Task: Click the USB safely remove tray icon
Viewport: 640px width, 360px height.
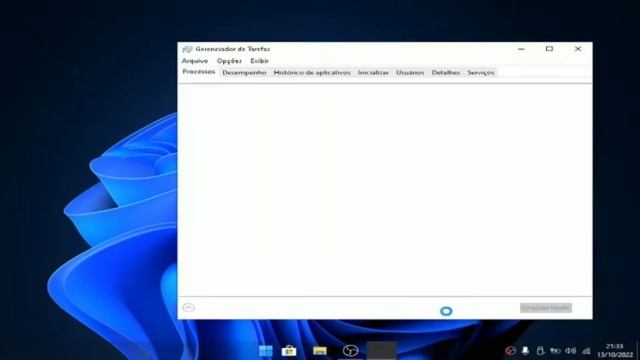Action: pos(540,351)
